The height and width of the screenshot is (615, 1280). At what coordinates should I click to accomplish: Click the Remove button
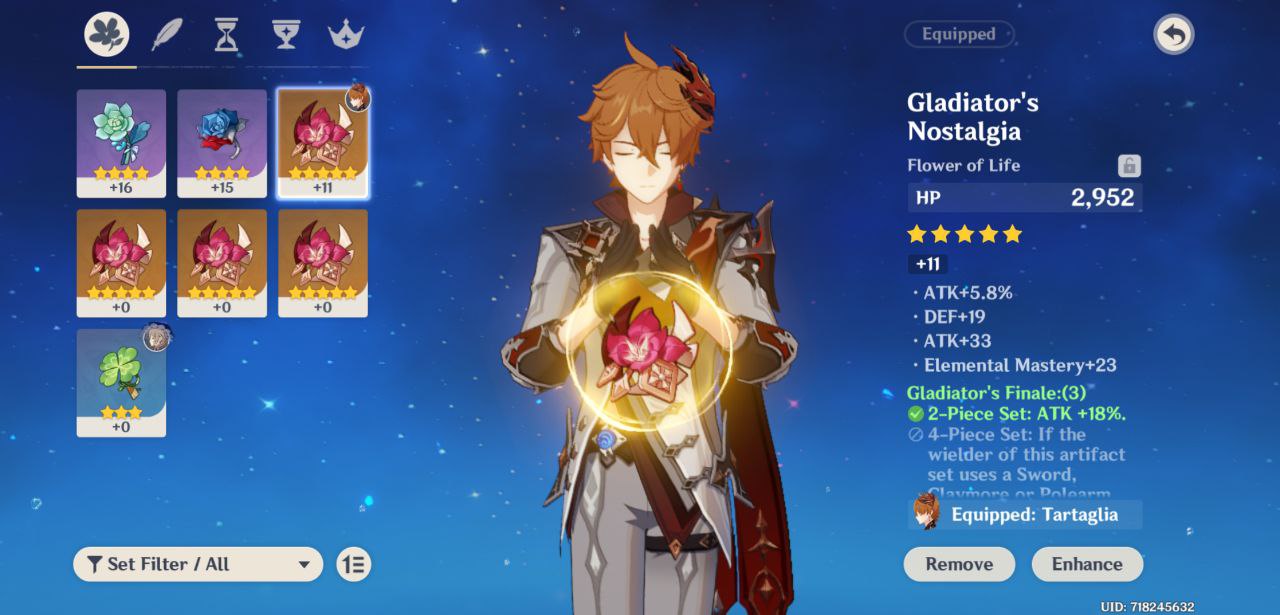coord(959,564)
